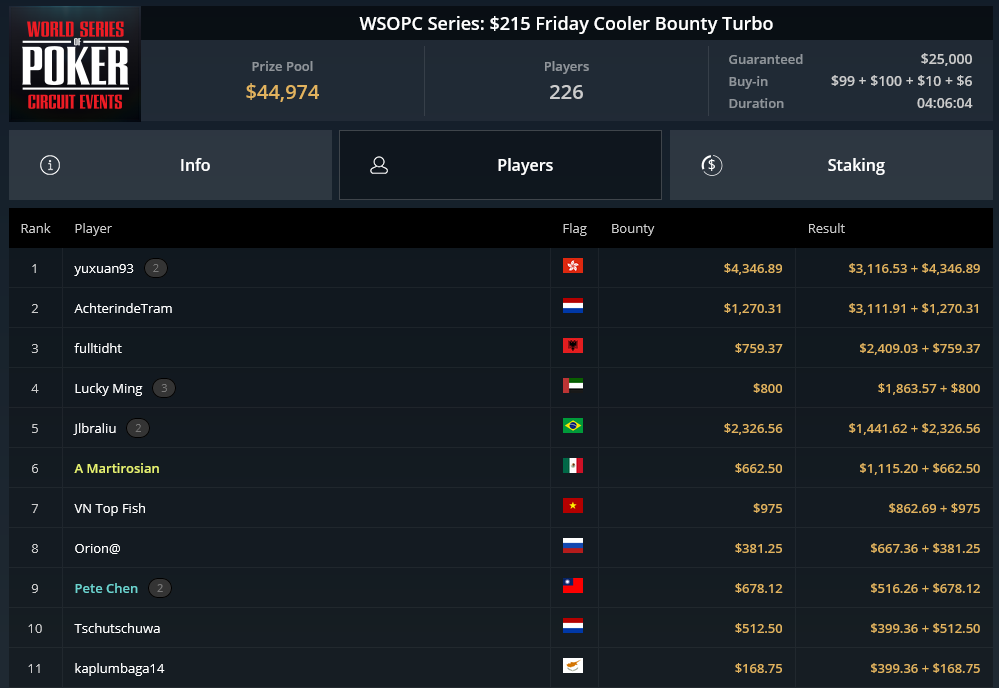The image size is (999, 688).
Task: Click the Mexico flag for A Martirosian
Action: pyautogui.click(x=573, y=466)
